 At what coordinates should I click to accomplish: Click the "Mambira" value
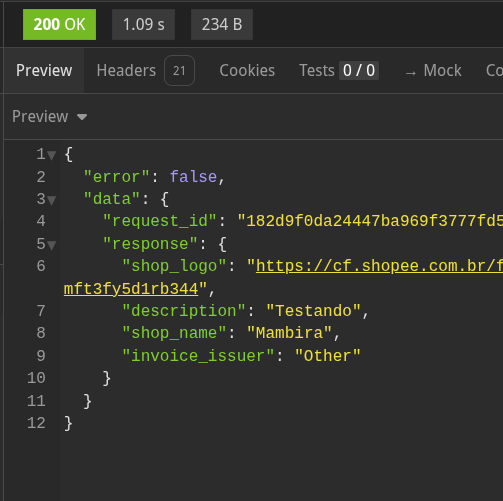(x=290, y=333)
